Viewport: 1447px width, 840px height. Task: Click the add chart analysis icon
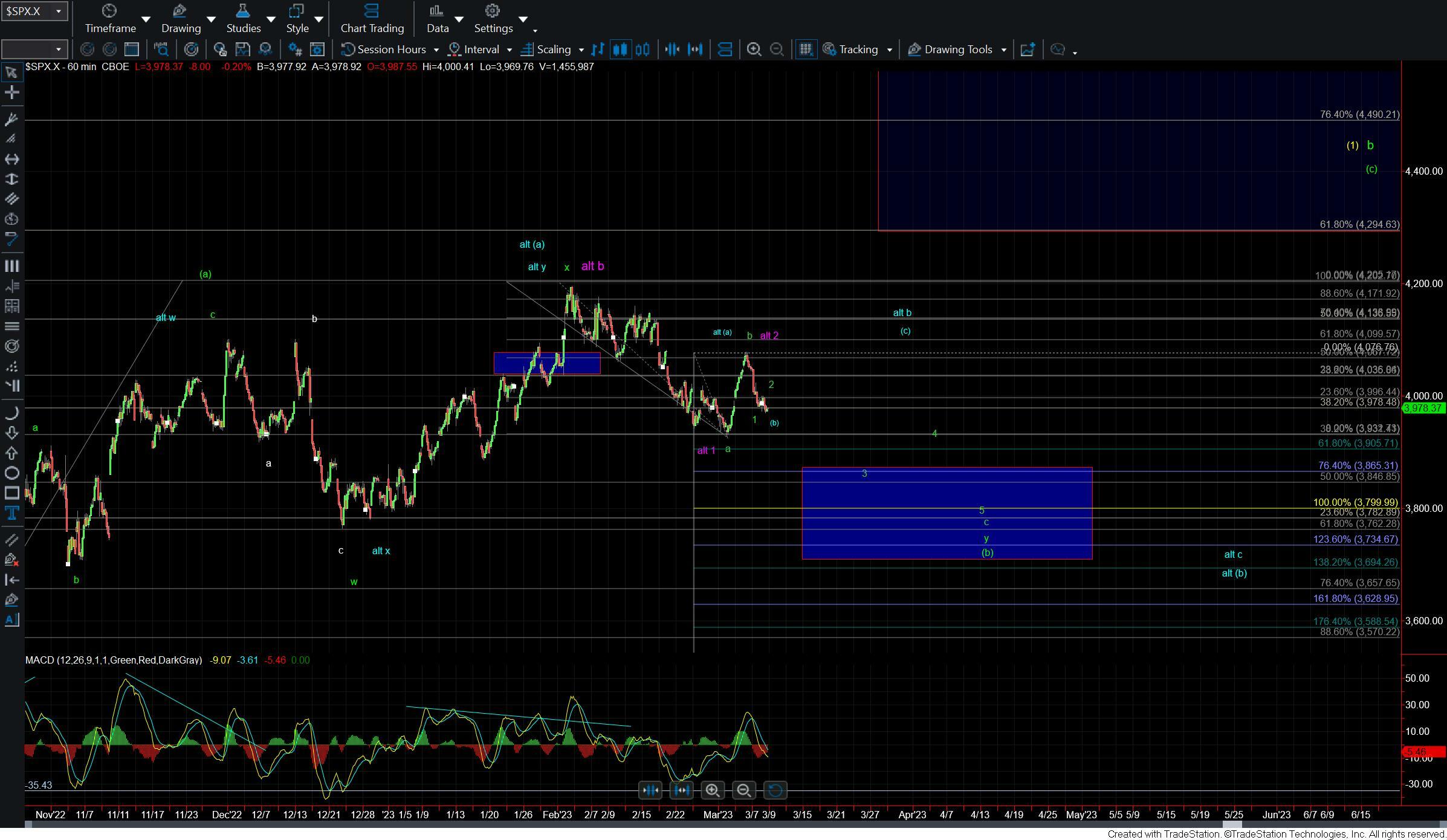(1028, 50)
